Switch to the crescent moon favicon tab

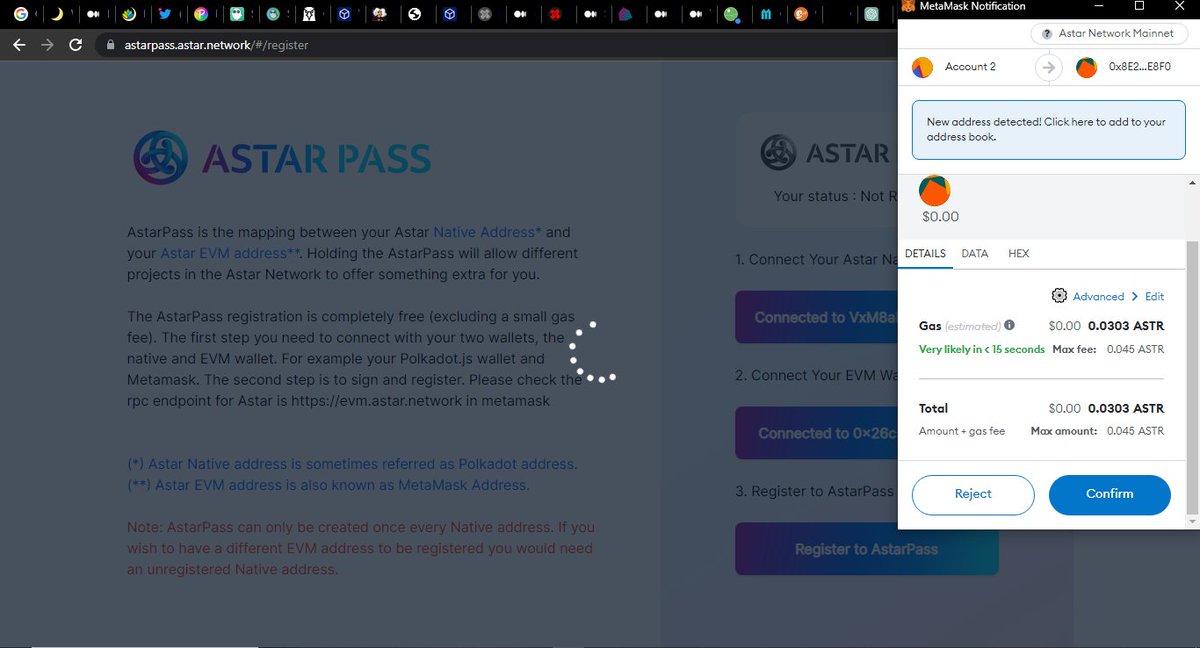pos(57,15)
